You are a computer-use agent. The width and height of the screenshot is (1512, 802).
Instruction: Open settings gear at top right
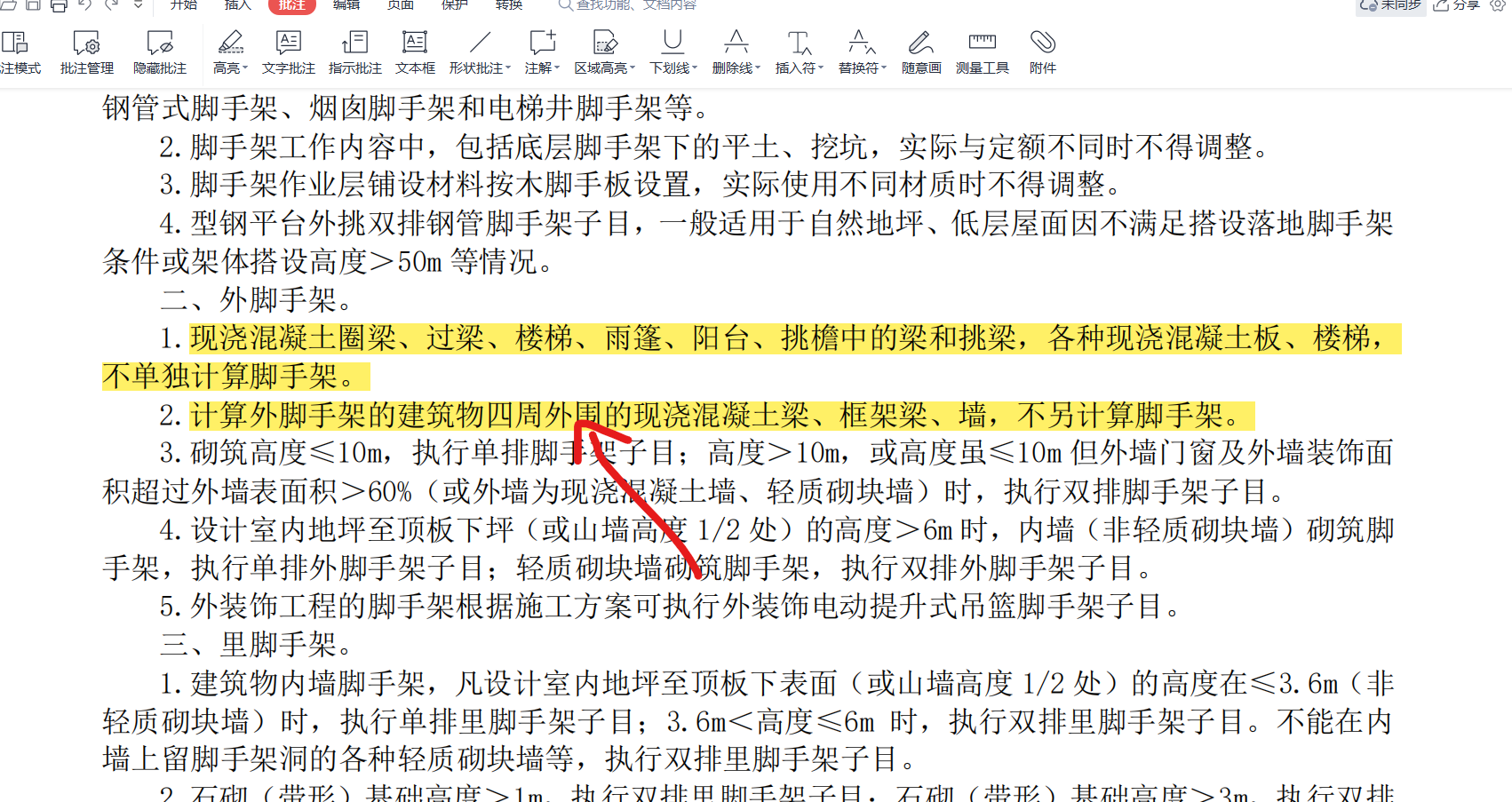[1499, 4]
